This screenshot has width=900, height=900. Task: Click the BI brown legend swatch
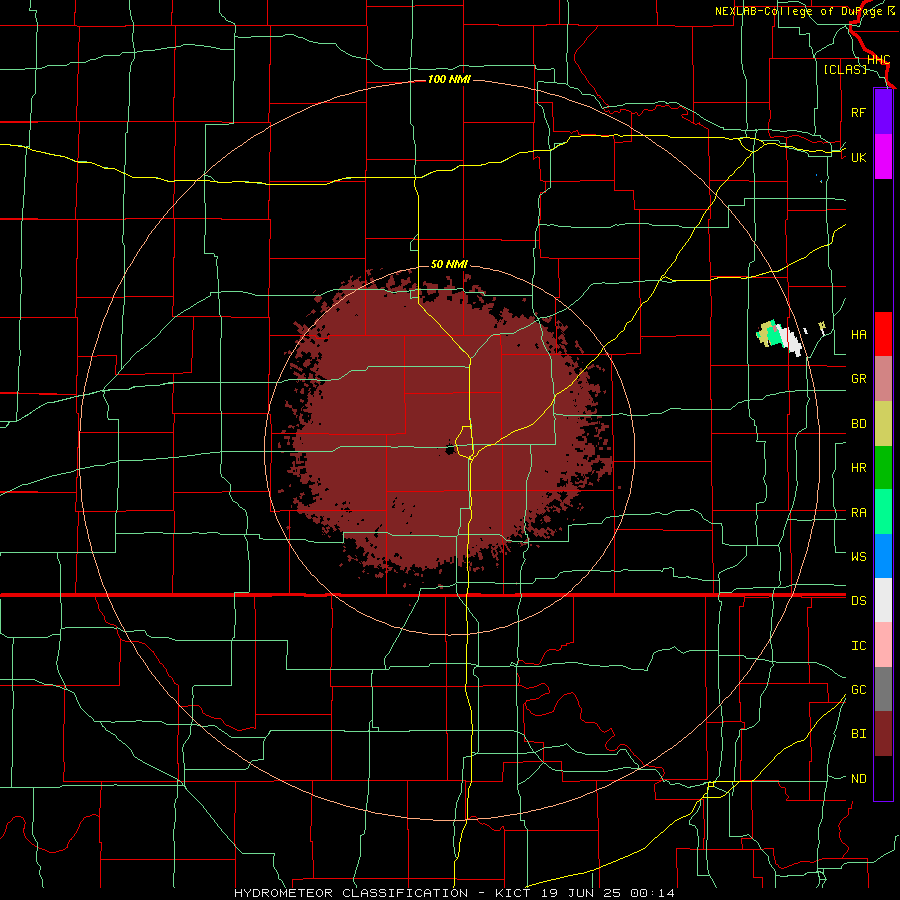click(x=883, y=734)
